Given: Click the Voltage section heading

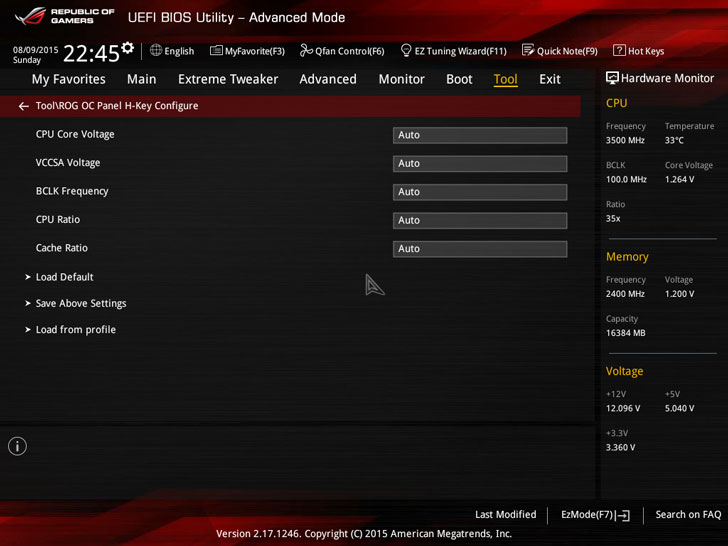Looking at the screenshot, I should tap(624, 371).
